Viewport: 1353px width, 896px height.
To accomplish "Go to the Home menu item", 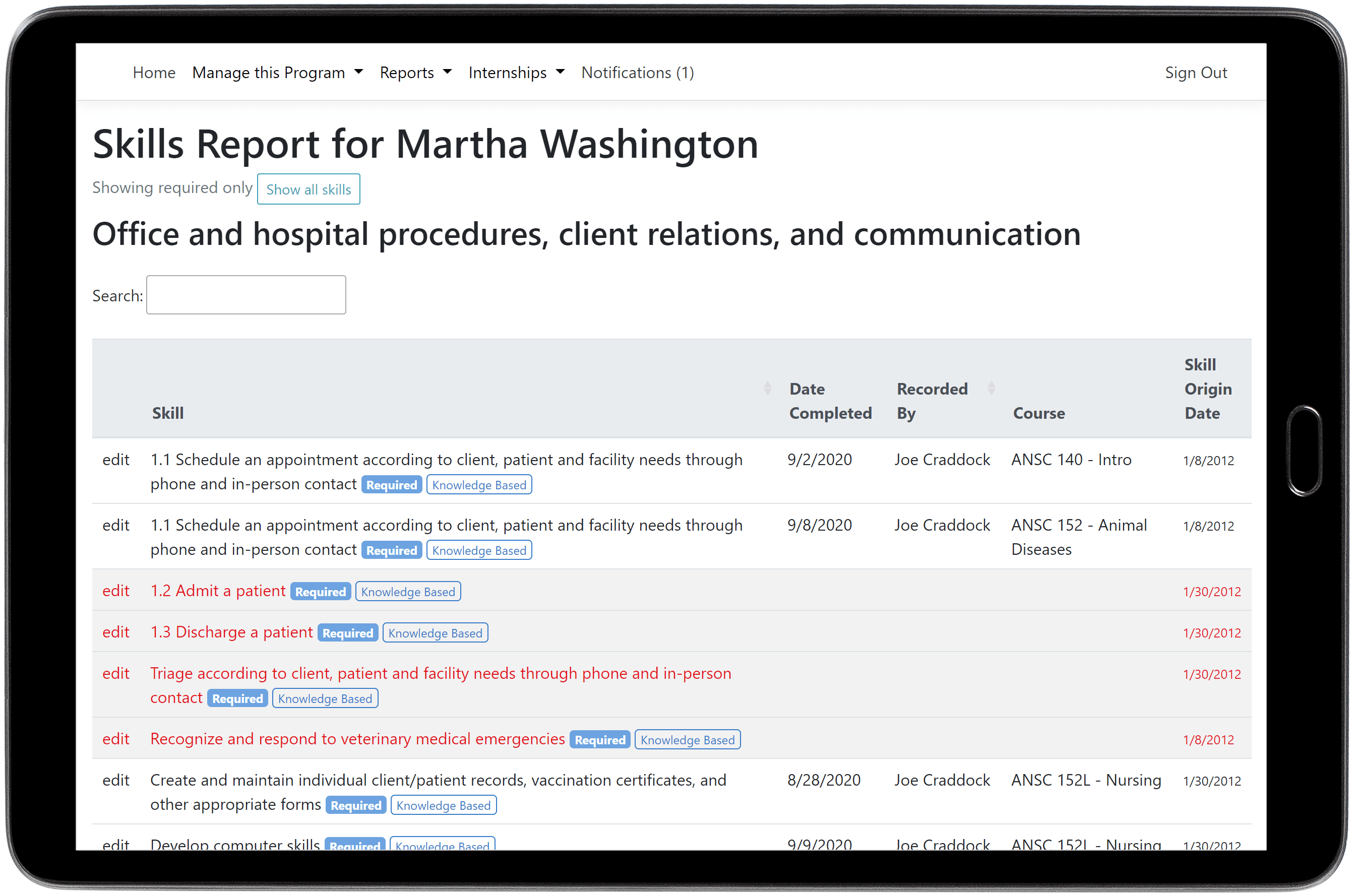I will (153, 73).
